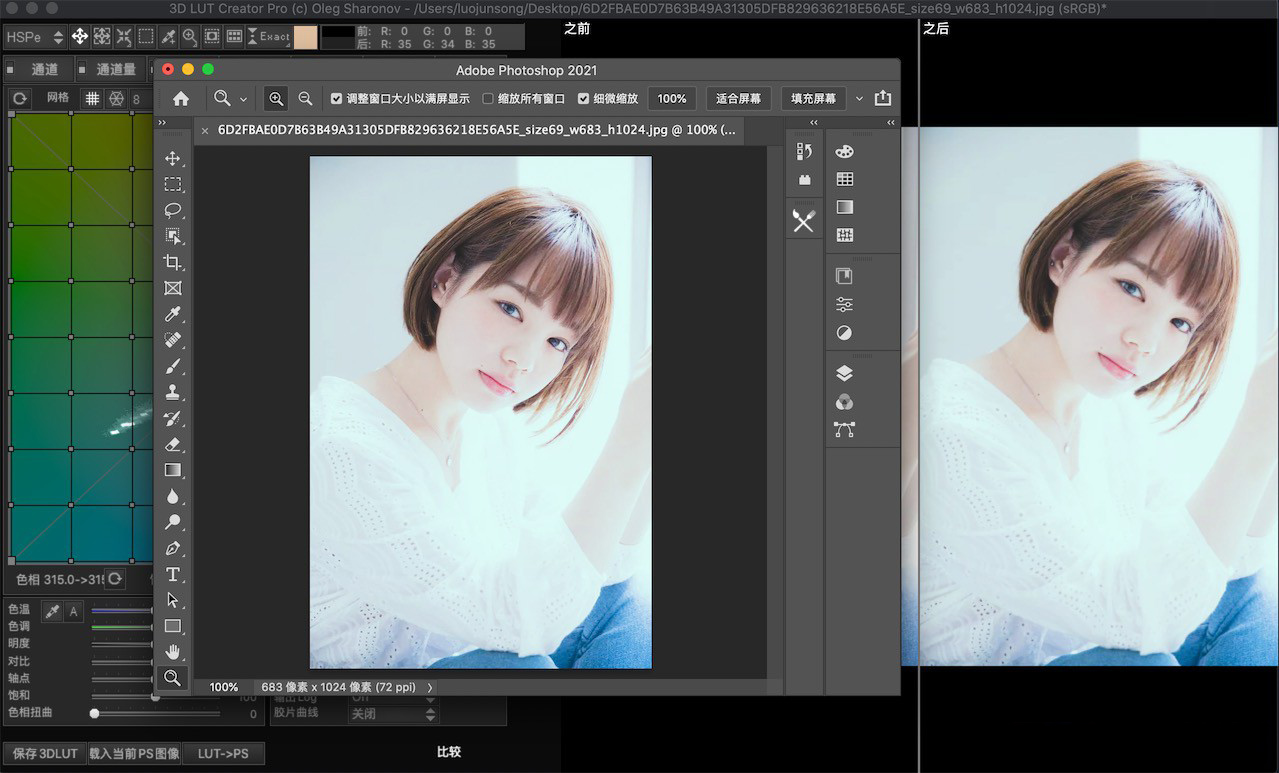Select the Rectangular Marquee tool
1279x773 pixels.
(x=173, y=184)
